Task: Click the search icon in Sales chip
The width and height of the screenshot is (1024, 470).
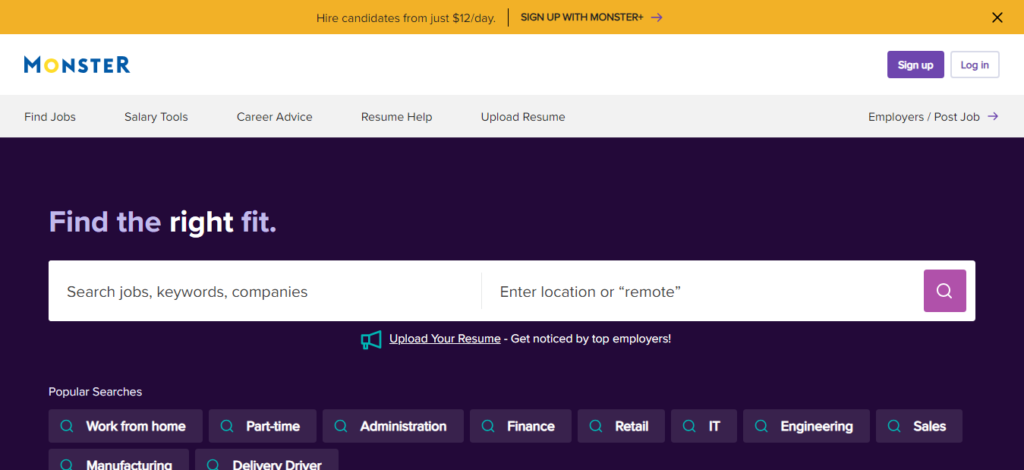Action: coord(894,426)
